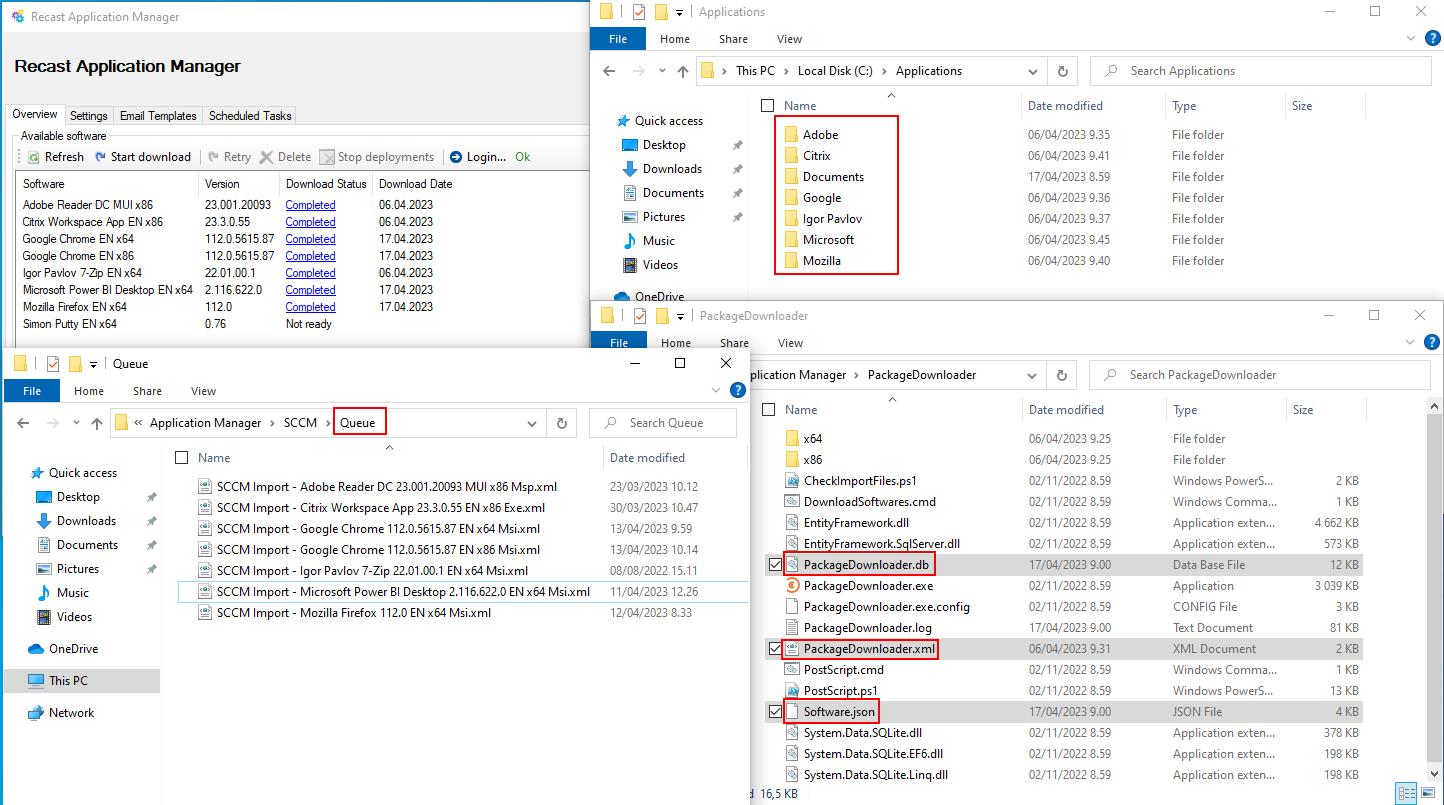Open View tab in PackageDownloader window

pos(790,343)
